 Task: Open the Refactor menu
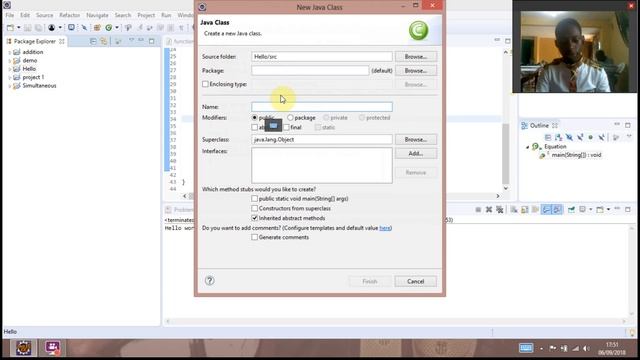coord(70,15)
